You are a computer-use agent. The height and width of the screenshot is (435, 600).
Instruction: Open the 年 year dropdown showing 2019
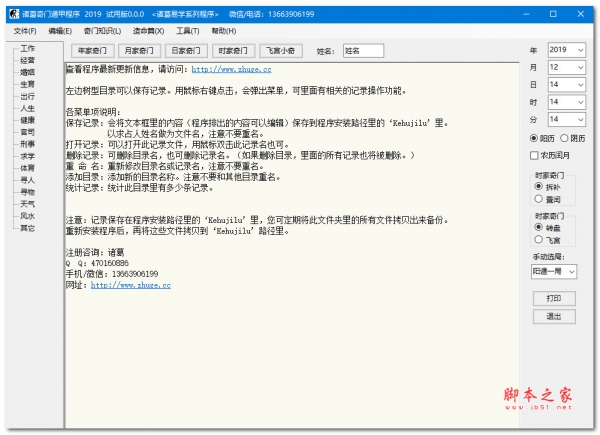click(566, 50)
